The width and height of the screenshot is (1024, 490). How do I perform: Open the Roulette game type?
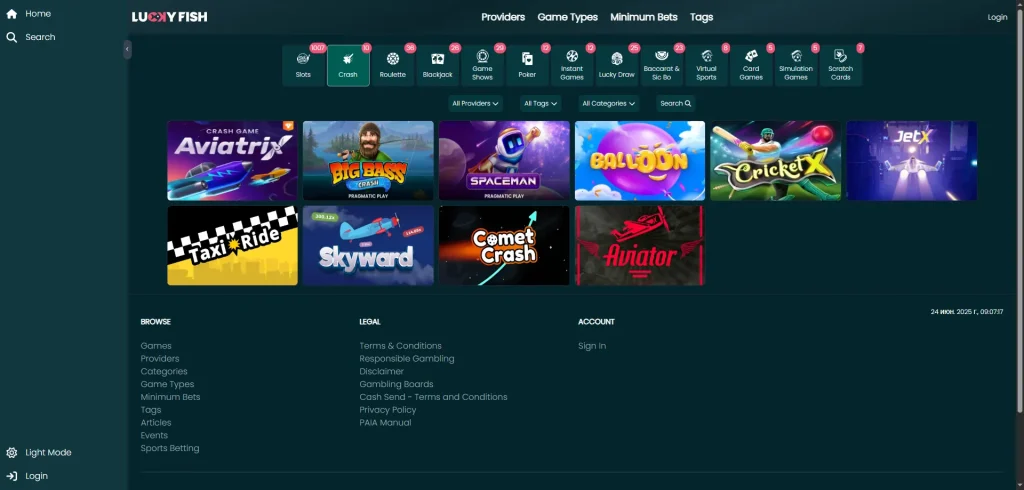(x=392, y=65)
